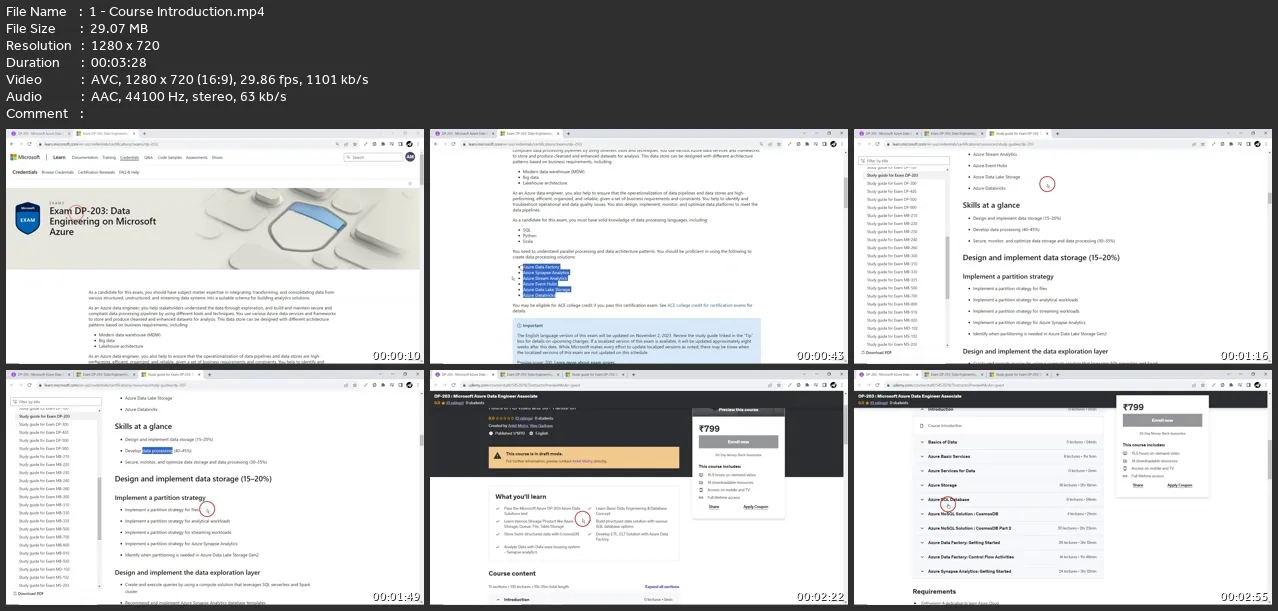The height and width of the screenshot is (611, 1278).
Task: Open Assessments in the 00:00:10 frame's Learn navigation
Action: (197, 157)
